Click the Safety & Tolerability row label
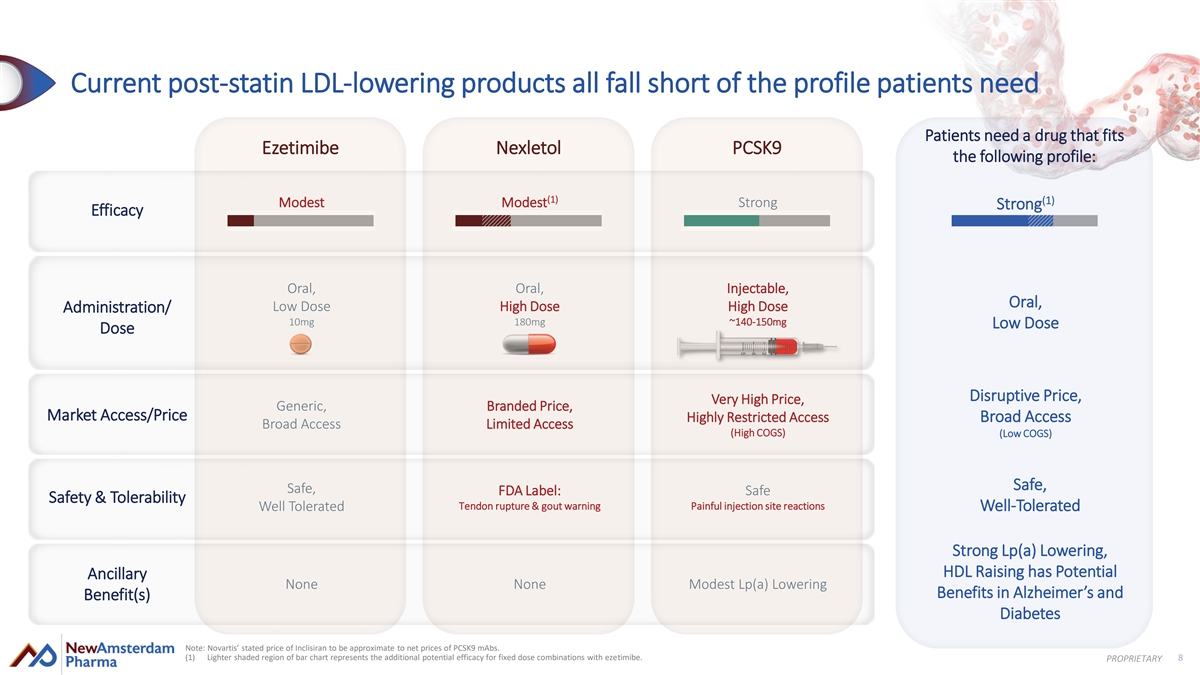Image resolution: width=1200 pixels, height=675 pixels. [117, 497]
